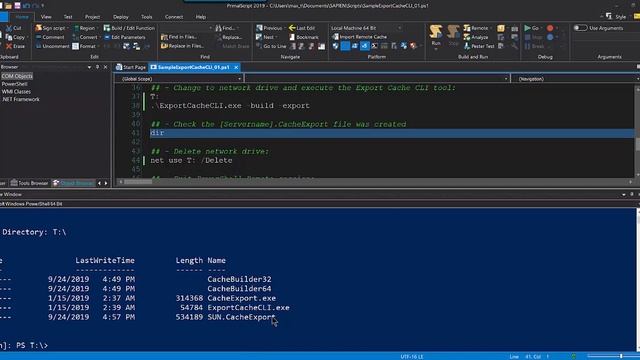Open the Deploy ribbon tab
This screenshot has width=640, height=360.
tap(120, 17)
